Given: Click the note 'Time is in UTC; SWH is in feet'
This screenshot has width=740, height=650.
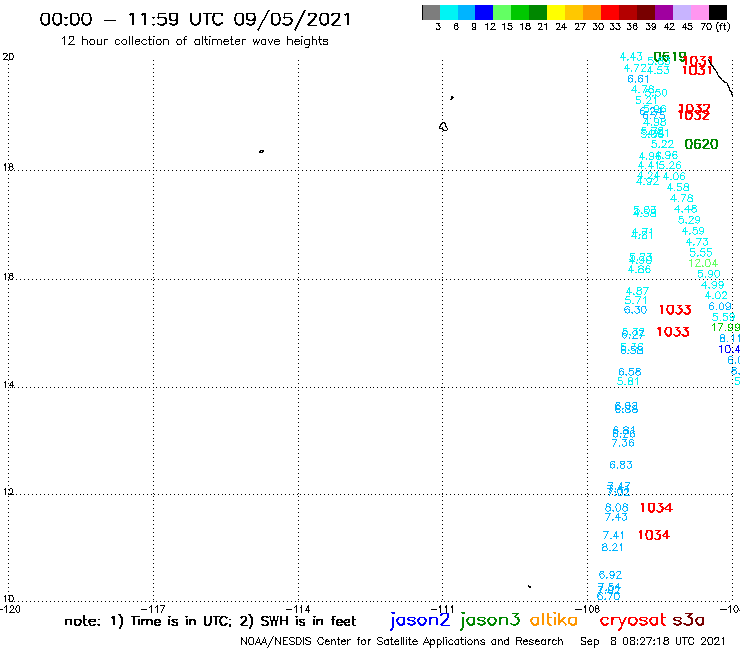Looking at the screenshot, I should (210, 621).
